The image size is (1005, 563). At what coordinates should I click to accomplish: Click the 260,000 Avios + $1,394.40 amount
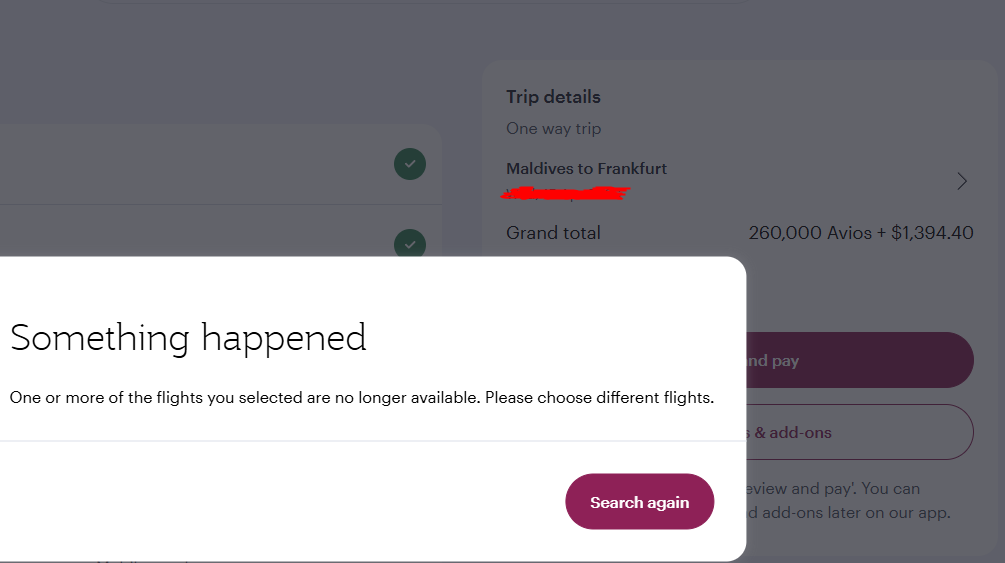click(860, 233)
